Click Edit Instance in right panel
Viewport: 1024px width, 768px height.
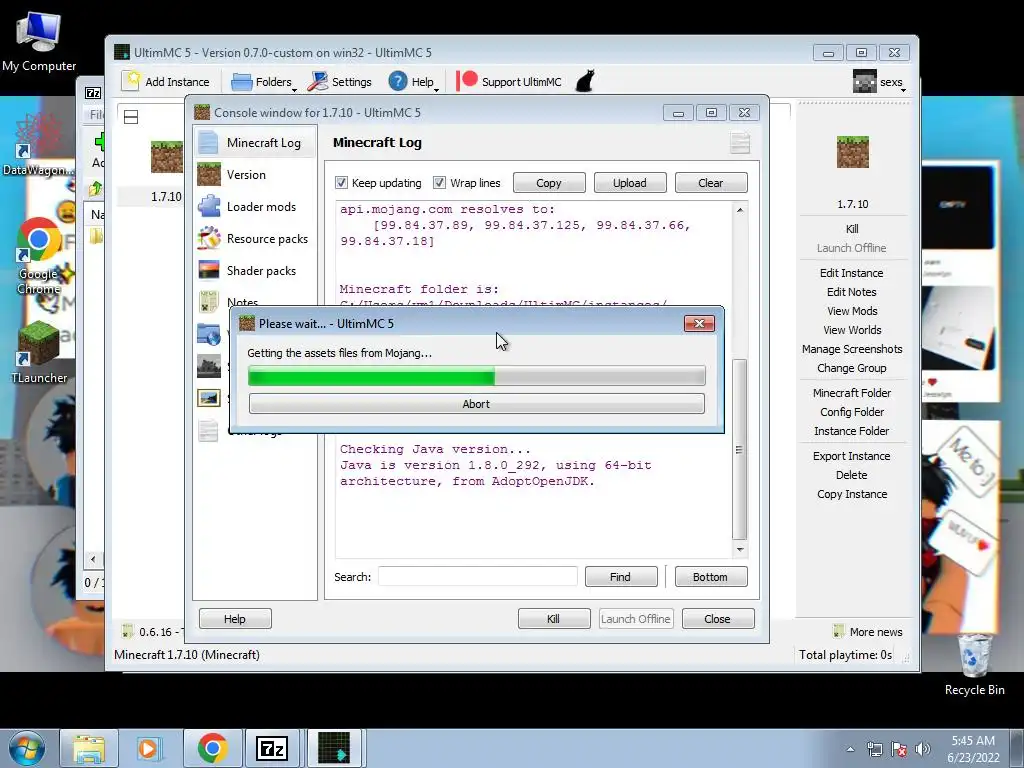(852, 273)
